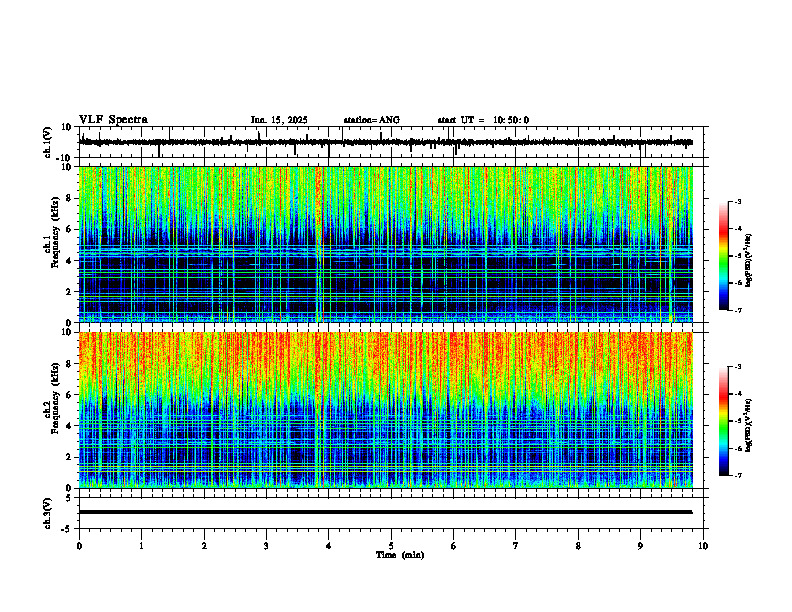
Task: Click the ch.1 voltage waveform trace
Action: pos(385,142)
